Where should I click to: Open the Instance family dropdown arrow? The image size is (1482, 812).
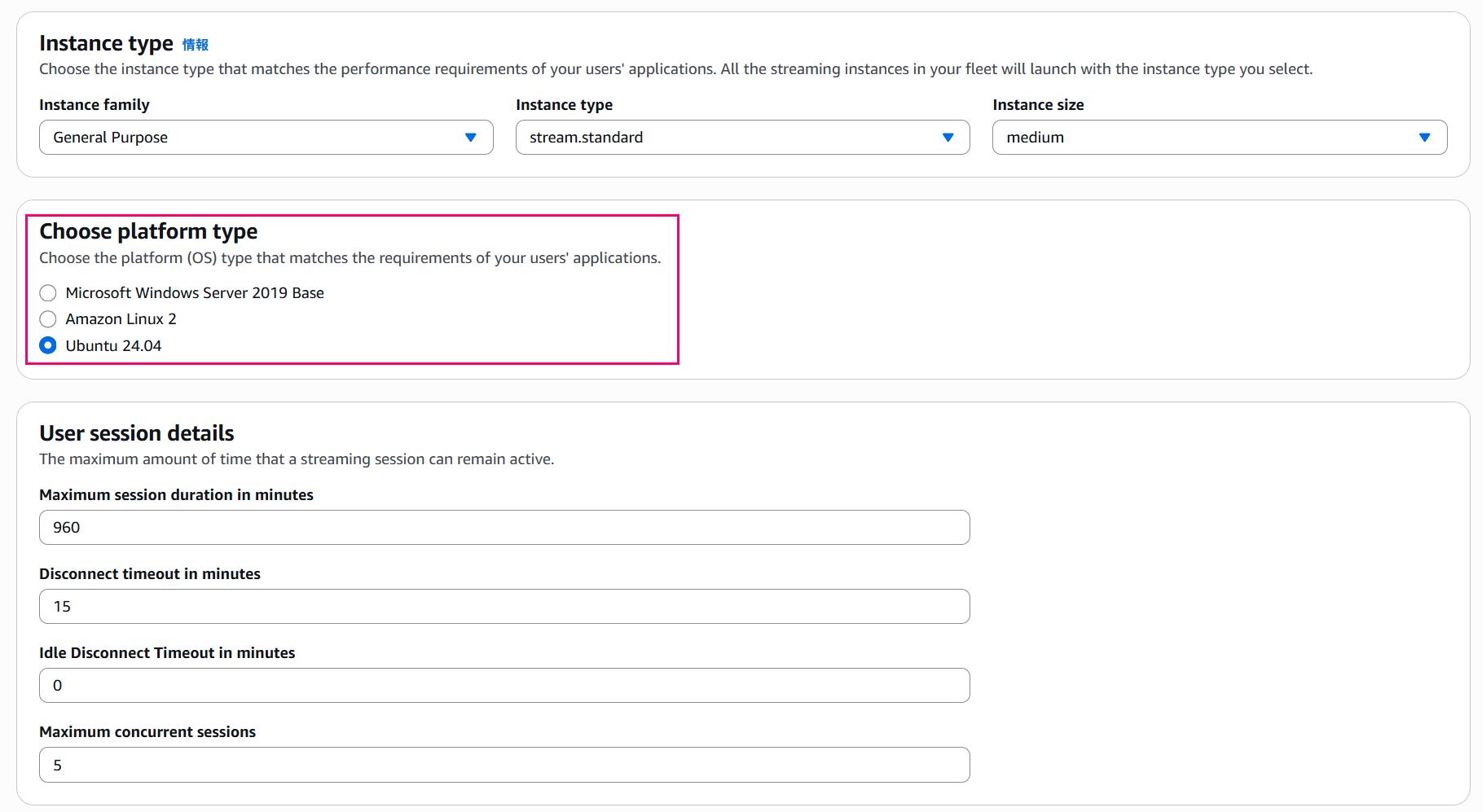(x=471, y=137)
